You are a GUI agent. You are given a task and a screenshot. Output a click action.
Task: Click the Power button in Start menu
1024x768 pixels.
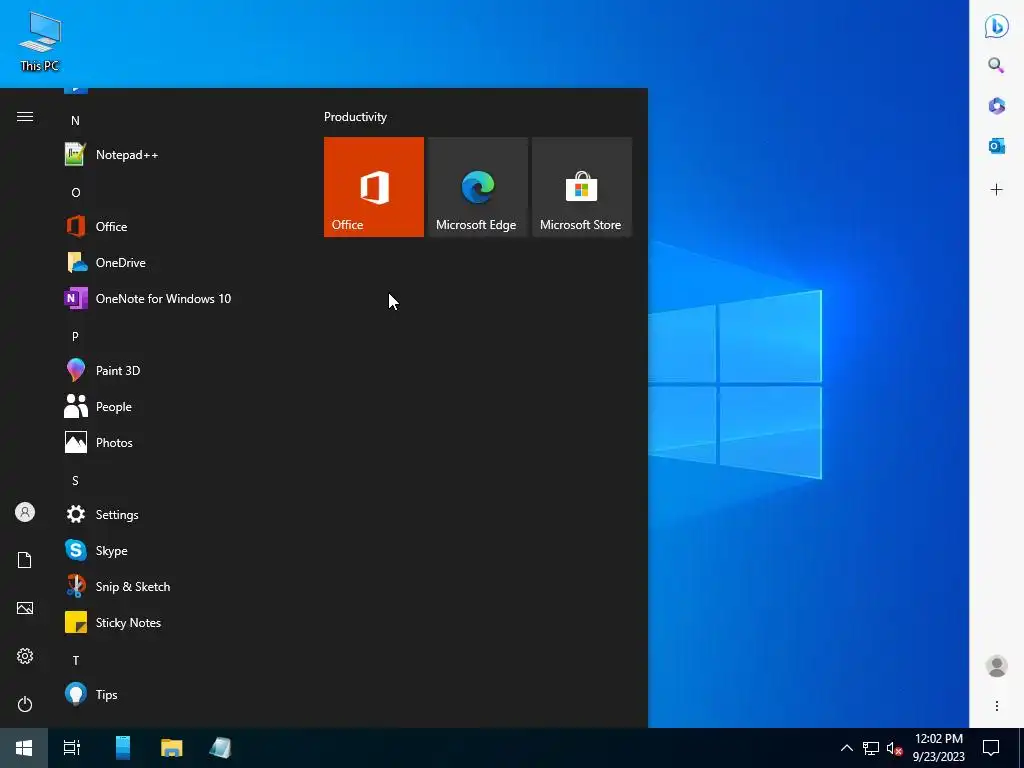25,704
